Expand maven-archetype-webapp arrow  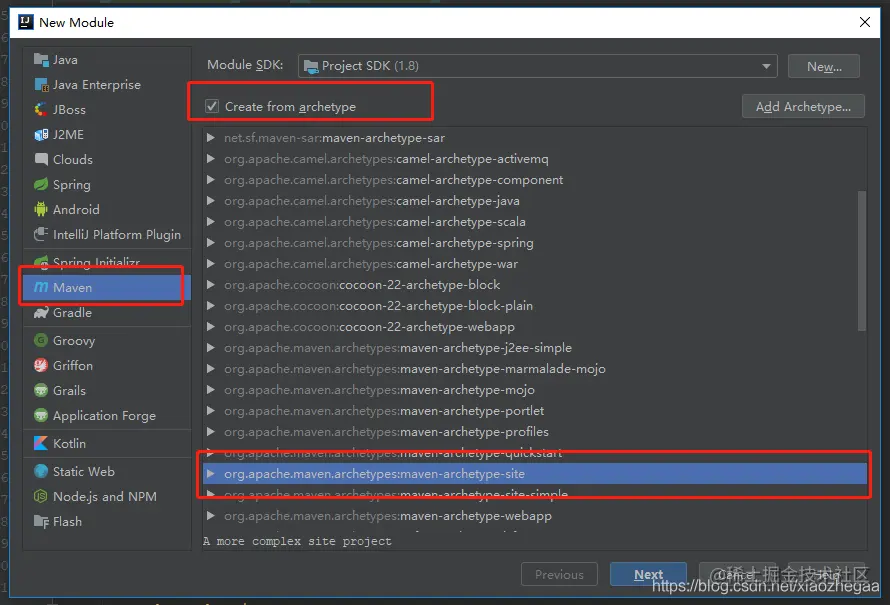211,516
